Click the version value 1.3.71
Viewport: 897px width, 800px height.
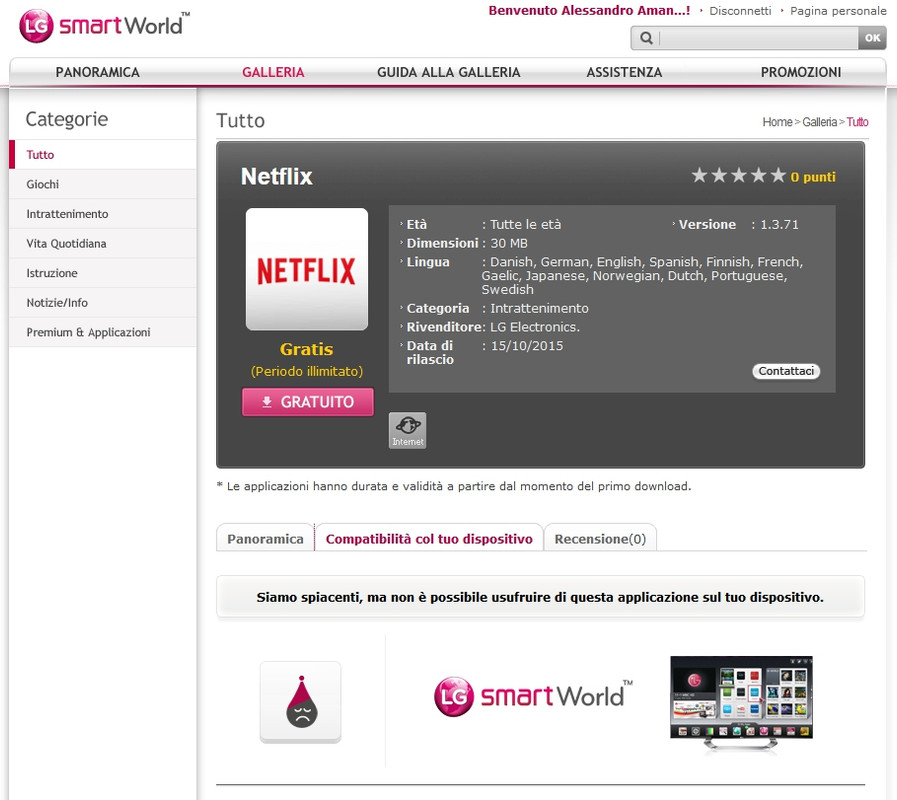pyautogui.click(x=779, y=224)
